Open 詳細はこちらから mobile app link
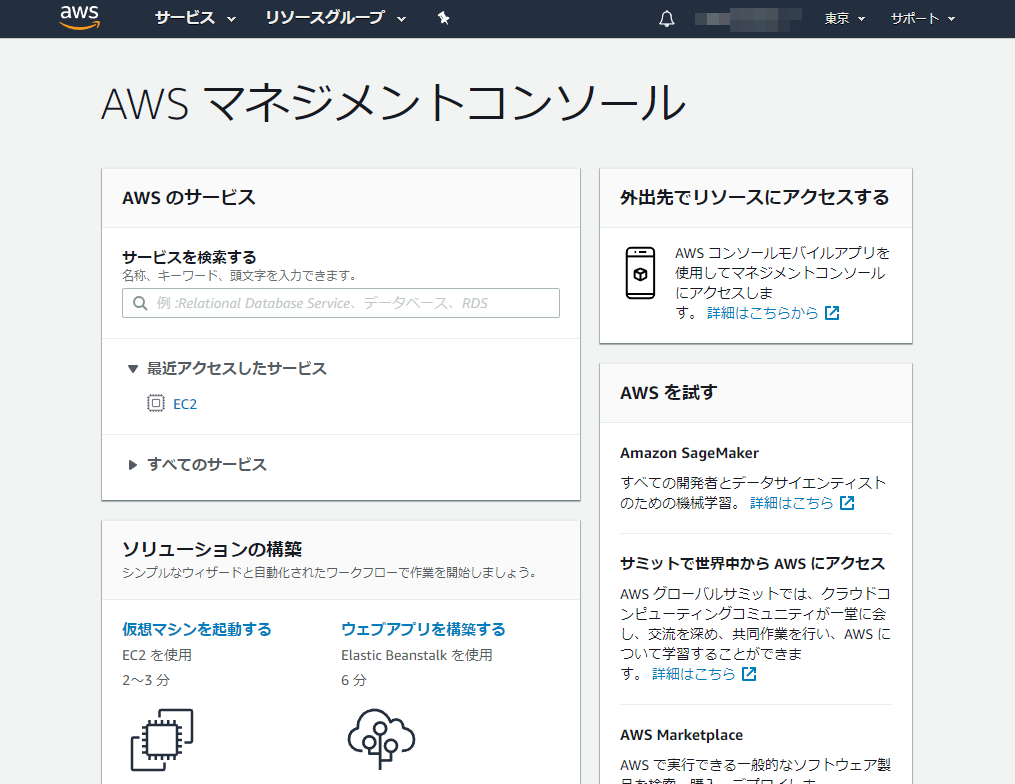This screenshot has height=784, width=1015. point(763,313)
